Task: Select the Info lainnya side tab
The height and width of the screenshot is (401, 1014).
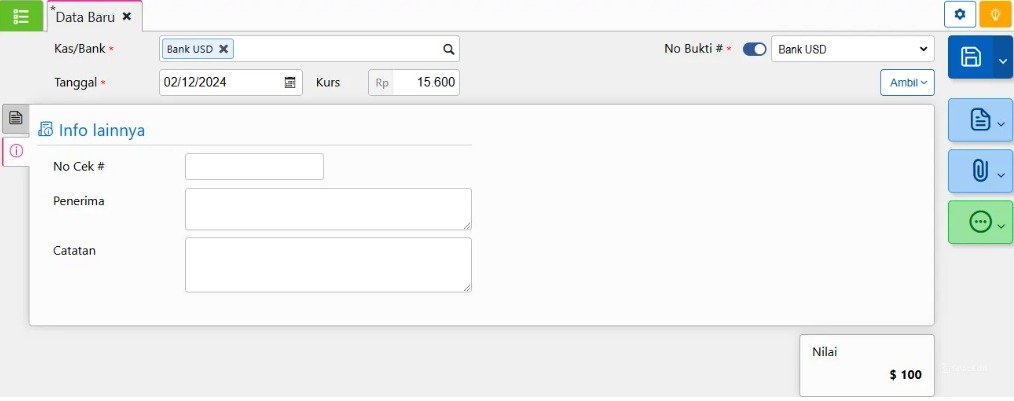Action: tap(16, 151)
